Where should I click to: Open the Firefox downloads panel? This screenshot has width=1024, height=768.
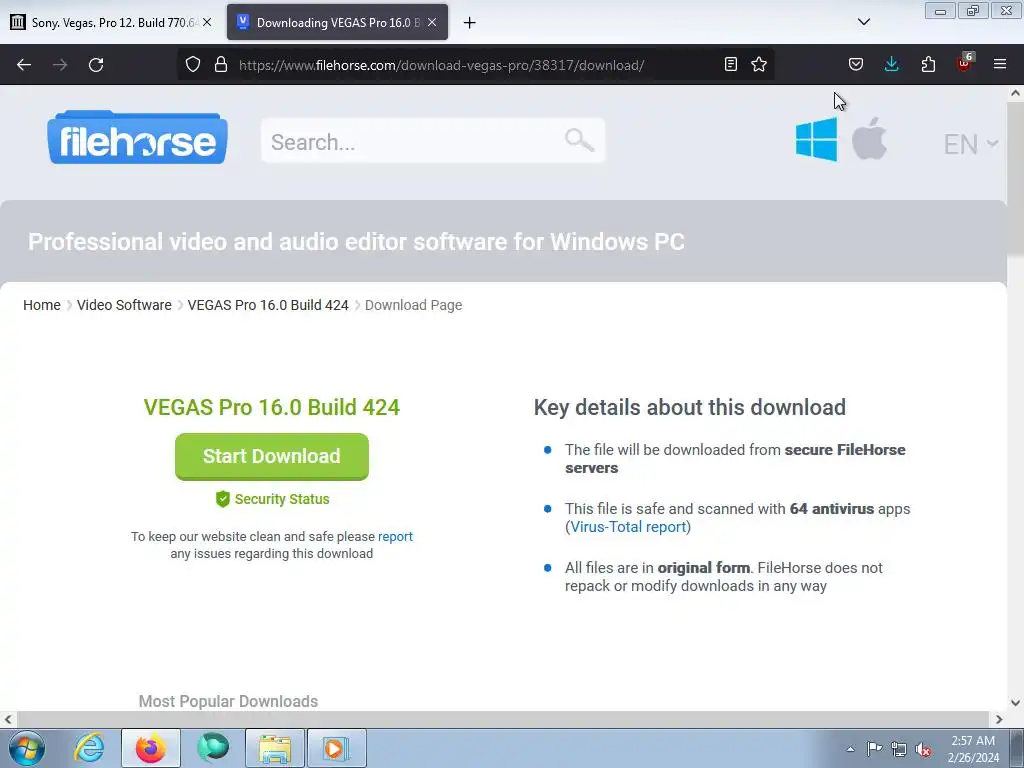point(891,64)
